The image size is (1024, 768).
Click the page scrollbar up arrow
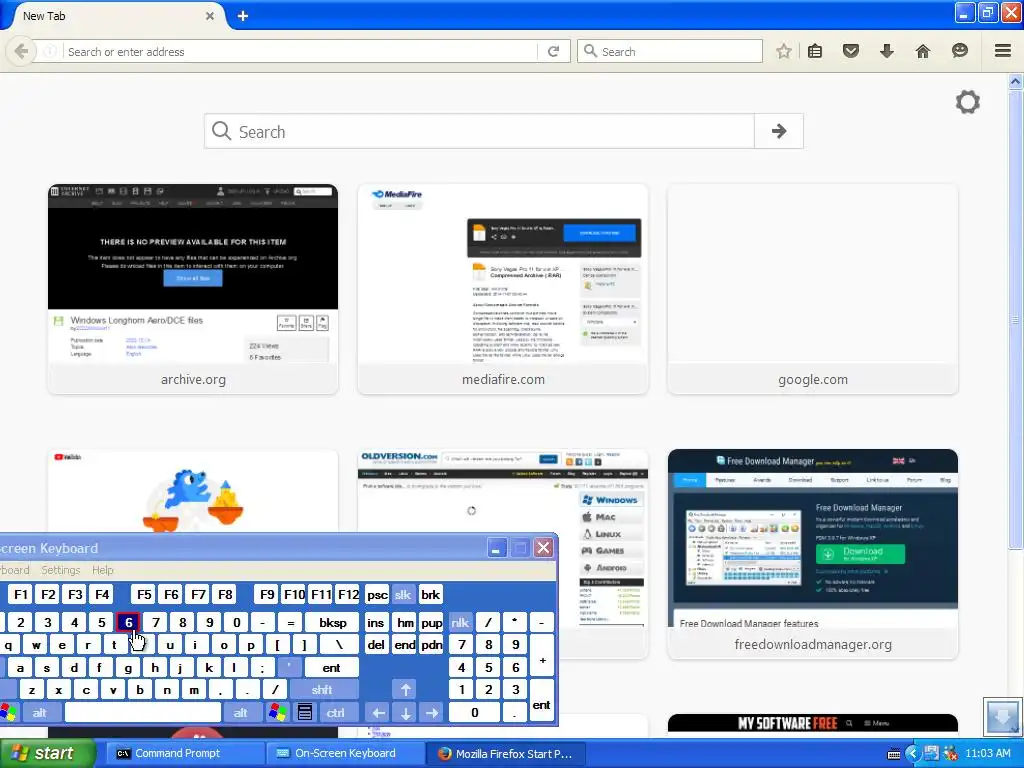[1015, 82]
